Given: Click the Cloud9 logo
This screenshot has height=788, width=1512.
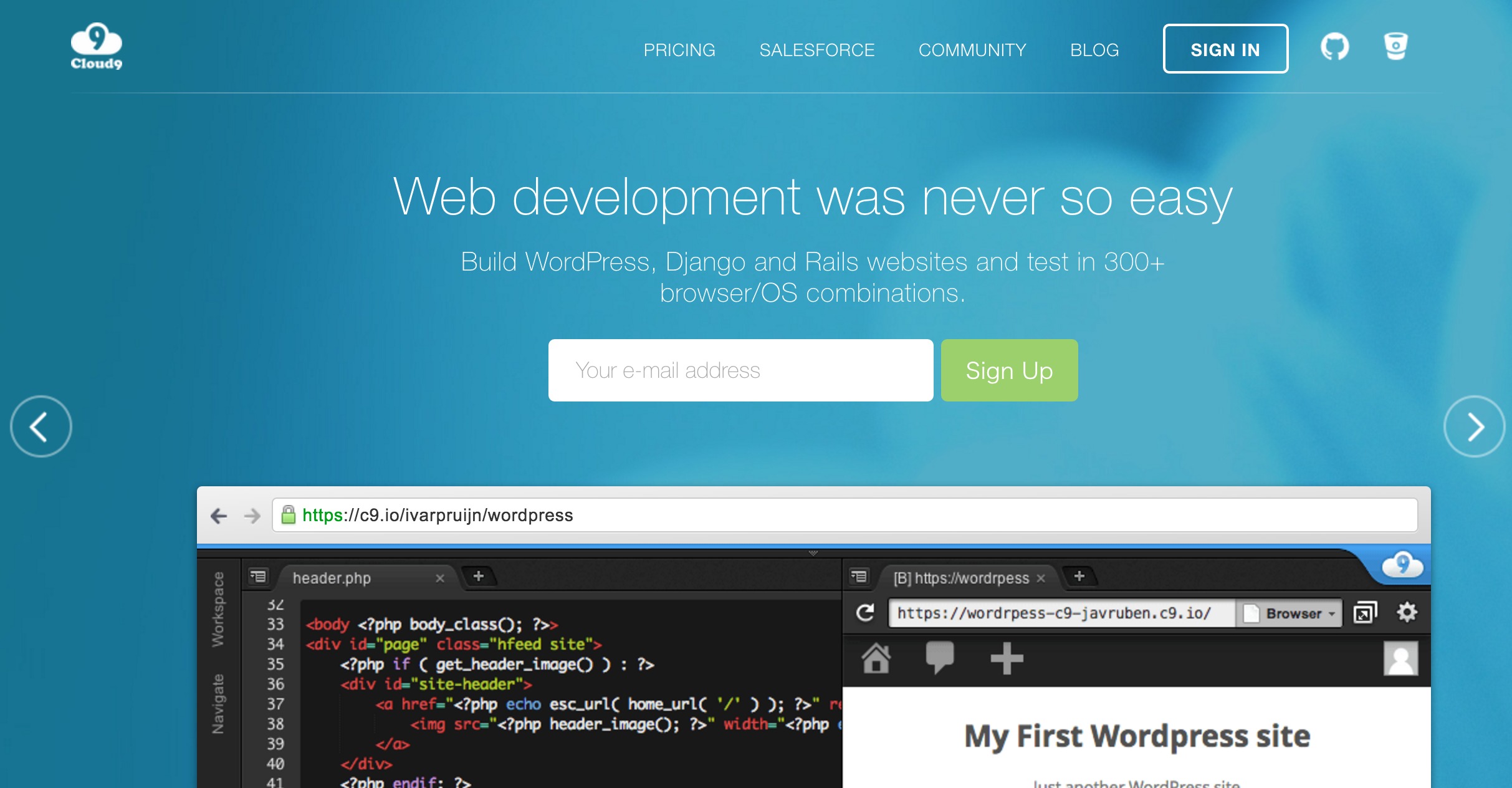Looking at the screenshot, I should coord(96,47).
